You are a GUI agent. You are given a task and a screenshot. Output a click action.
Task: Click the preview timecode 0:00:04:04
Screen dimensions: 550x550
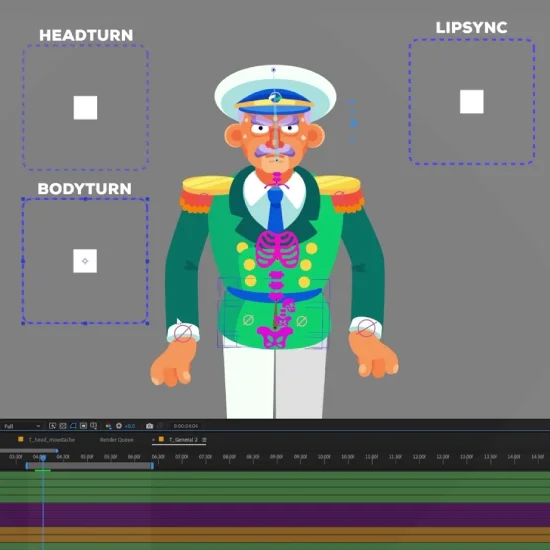pyautogui.click(x=186, y=426)
